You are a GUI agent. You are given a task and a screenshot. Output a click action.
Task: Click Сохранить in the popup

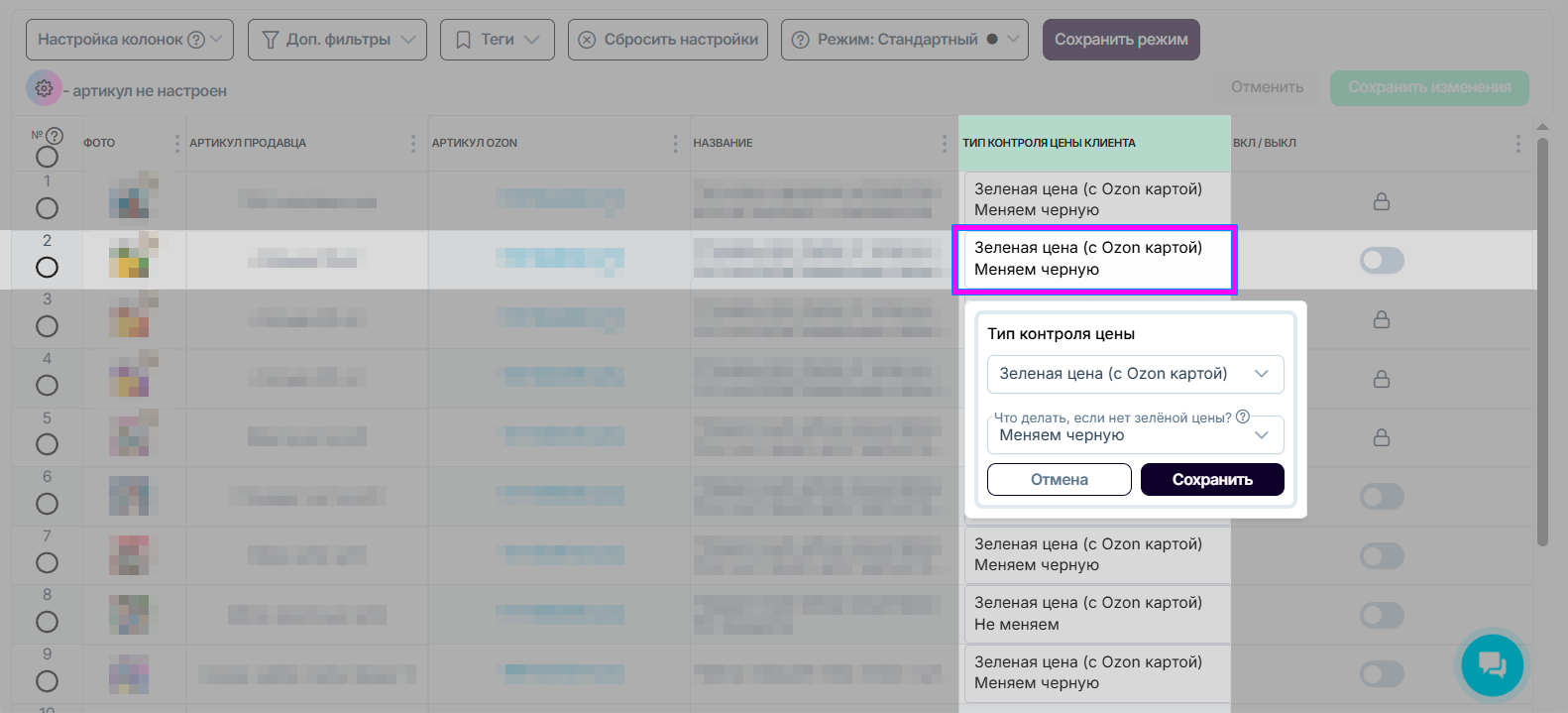click(x=1212, y=479)
